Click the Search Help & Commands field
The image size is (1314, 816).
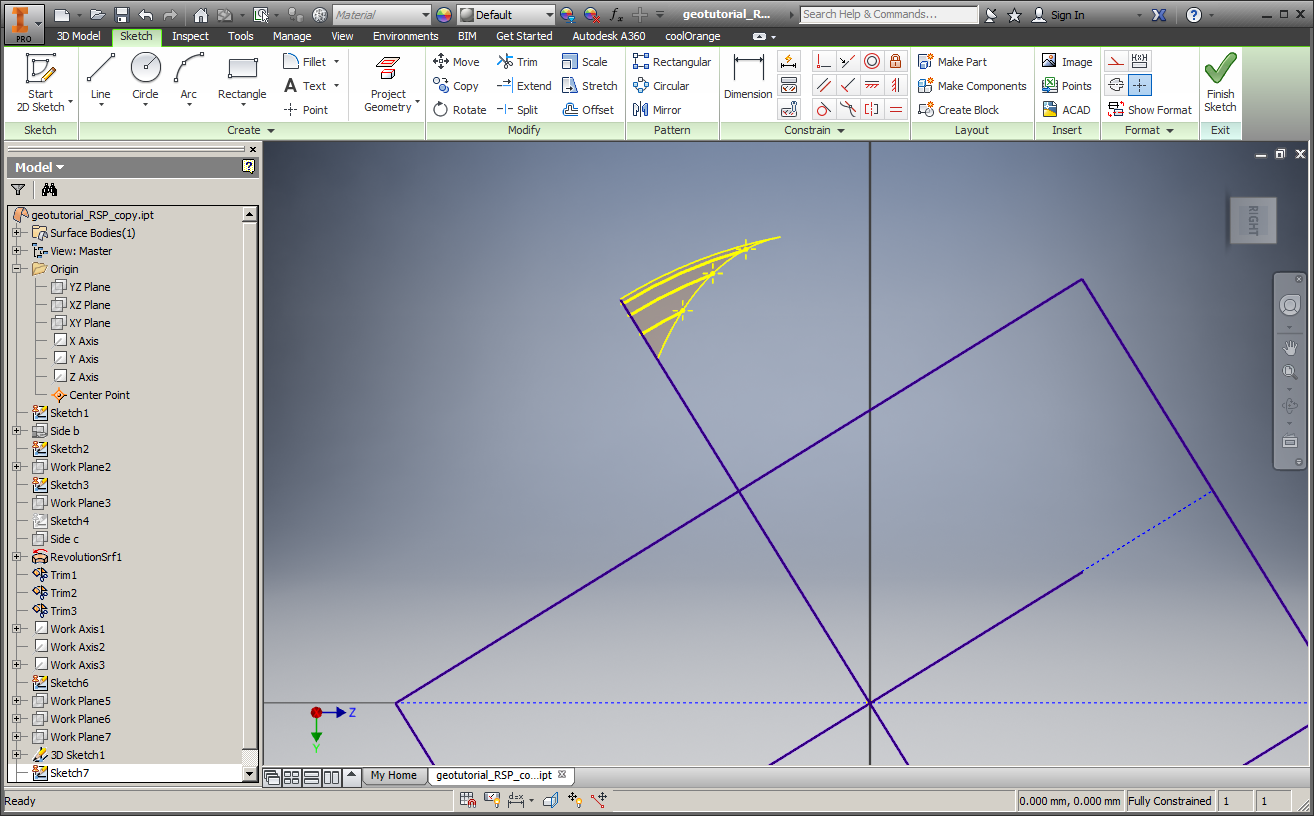[889, 14]
